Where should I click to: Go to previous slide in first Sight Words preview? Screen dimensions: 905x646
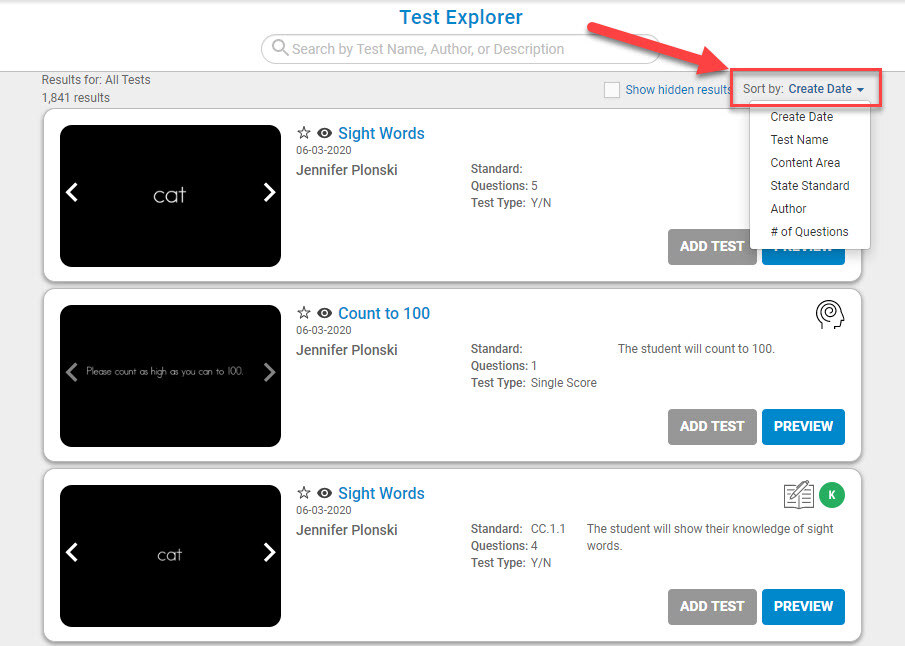coord(72,192)
